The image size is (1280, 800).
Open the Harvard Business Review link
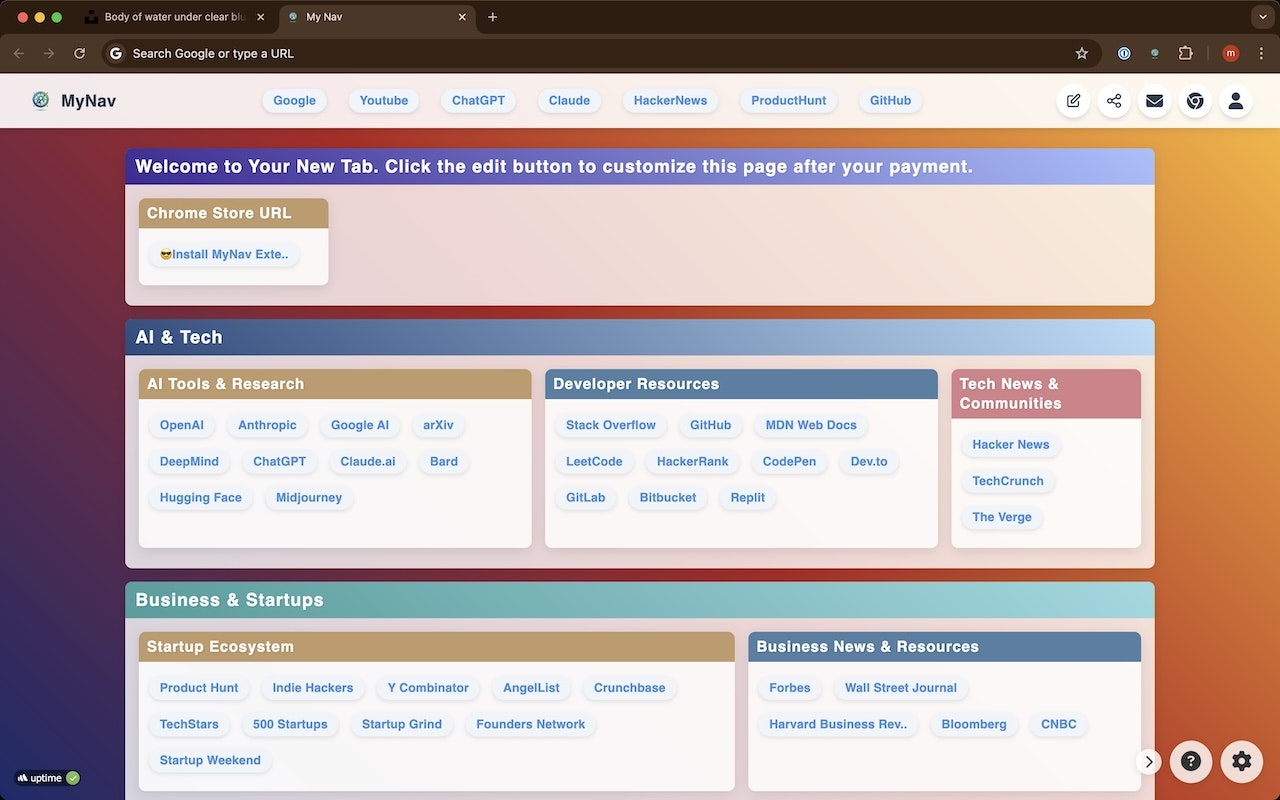pyautogui.click(x=838, y=724)
